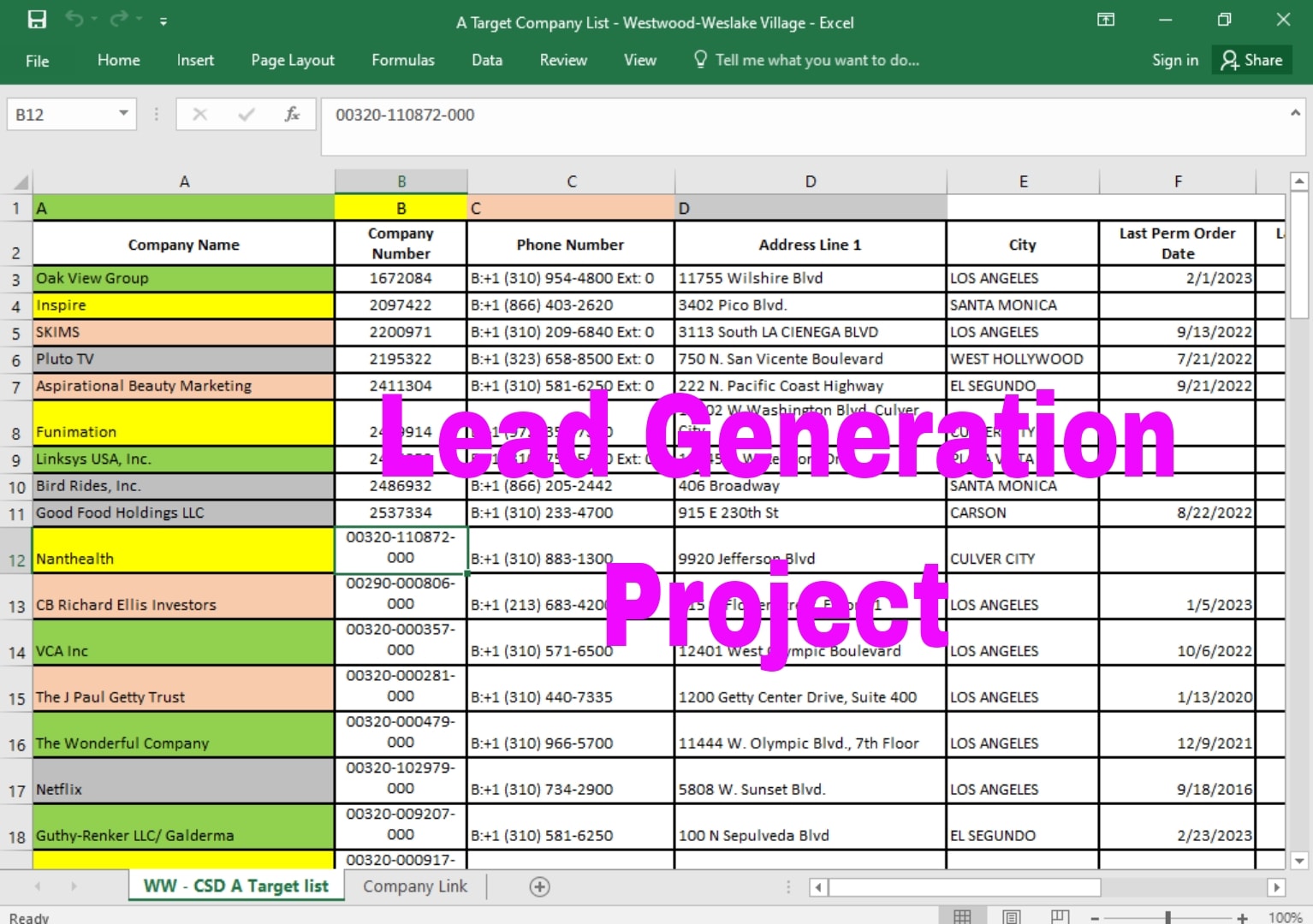Switch to Normal view icon
The width and height of the screenshot is (1313, 924).
[x=962, y=916]
